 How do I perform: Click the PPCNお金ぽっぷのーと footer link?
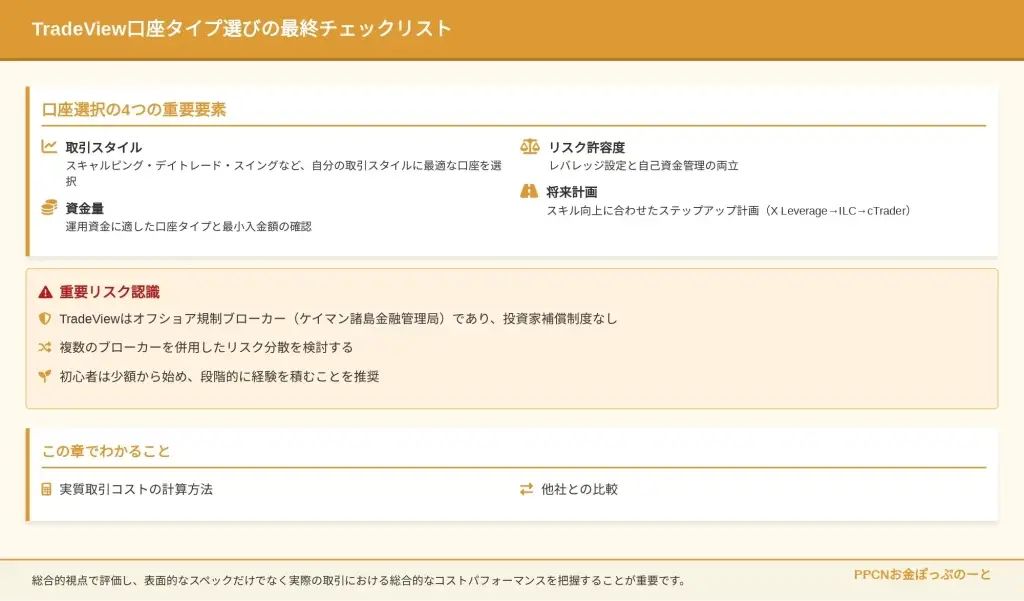(x=922, y=575)
